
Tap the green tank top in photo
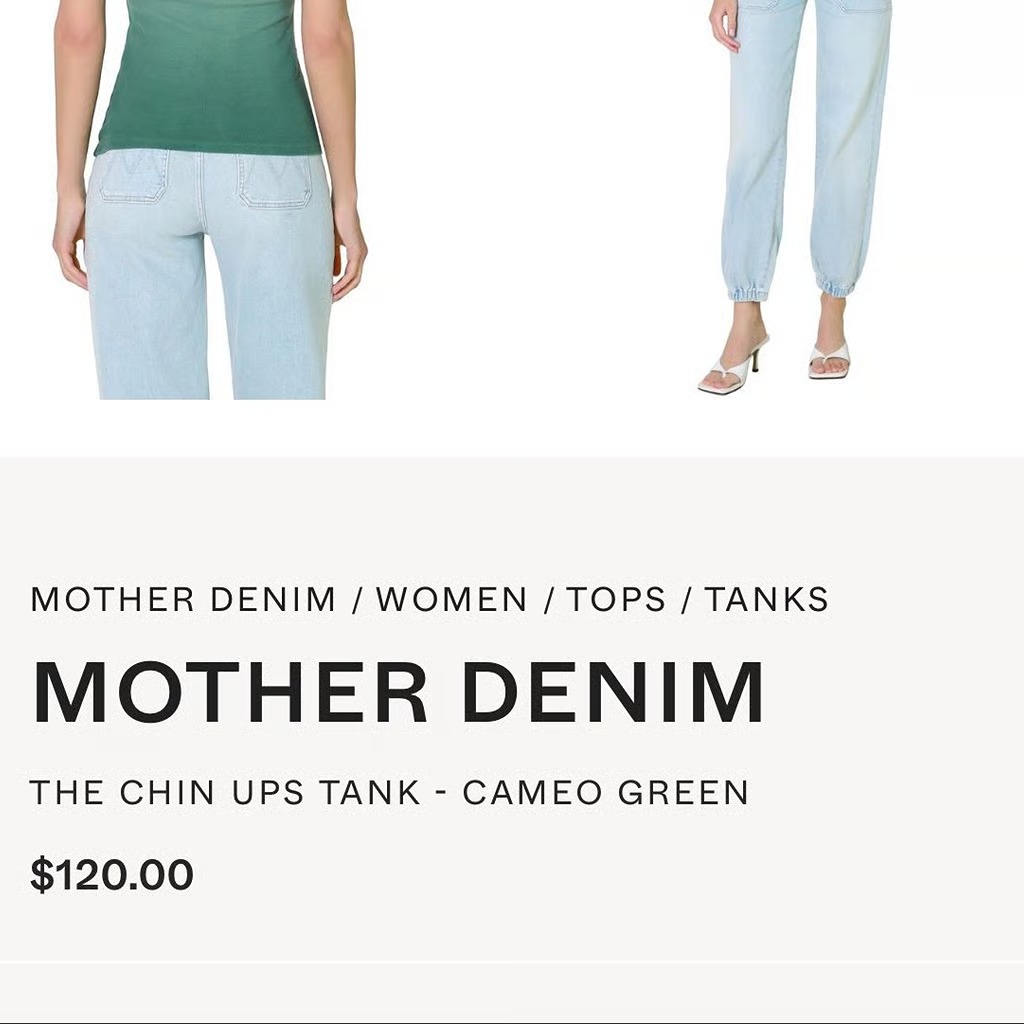click(209, 78)
